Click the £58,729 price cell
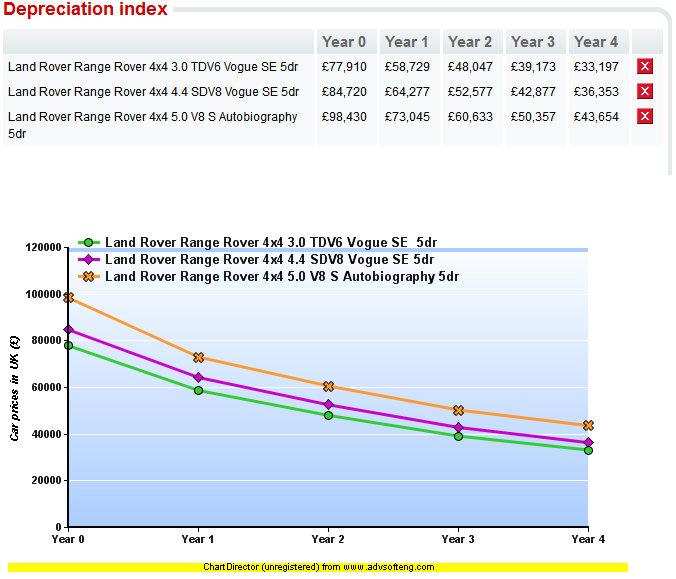The width and height of the screenshot is (676, 579). [x=407, y=67]
